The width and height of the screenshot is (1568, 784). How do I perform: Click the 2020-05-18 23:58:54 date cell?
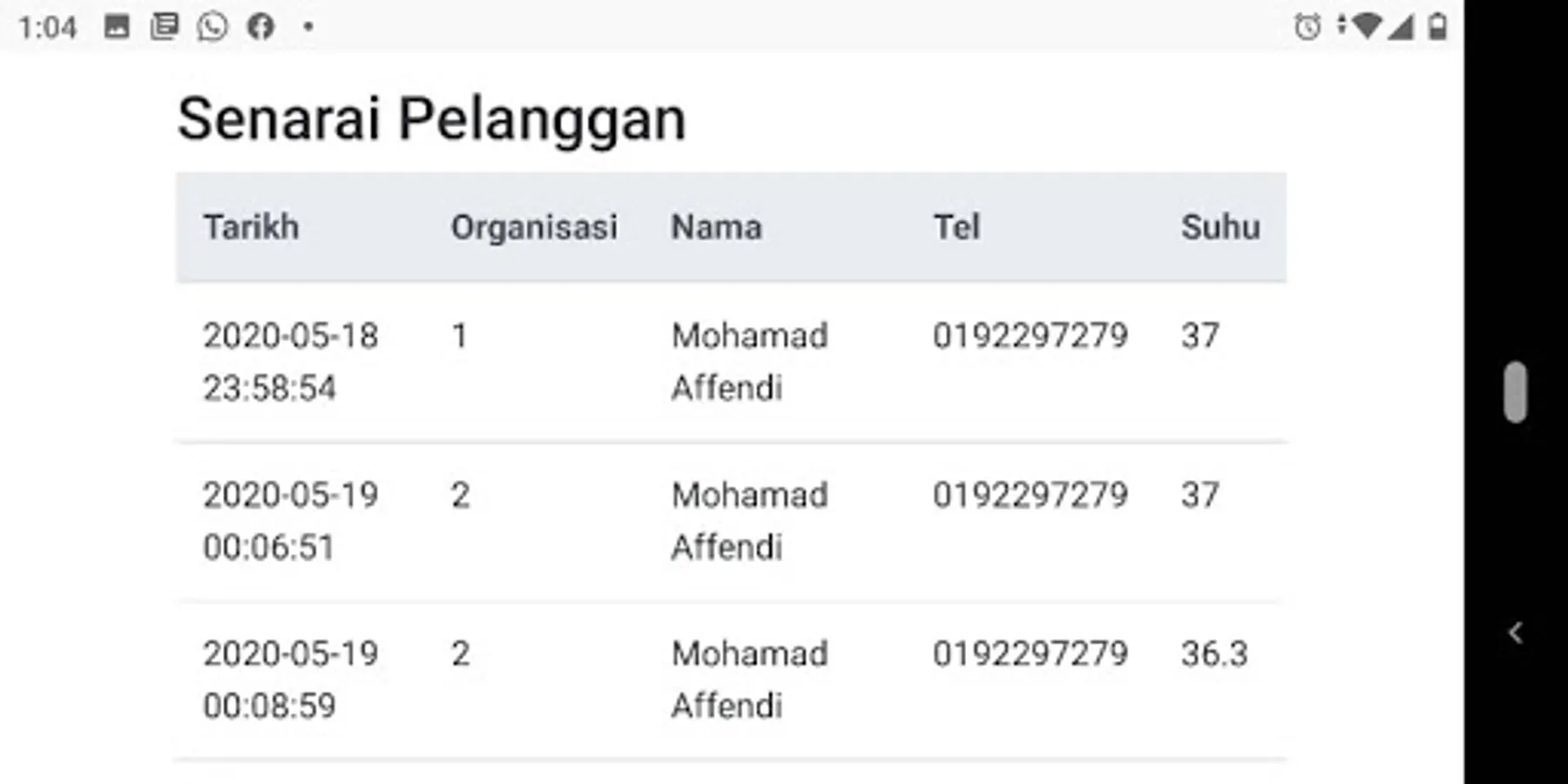[x=290, y=362]
